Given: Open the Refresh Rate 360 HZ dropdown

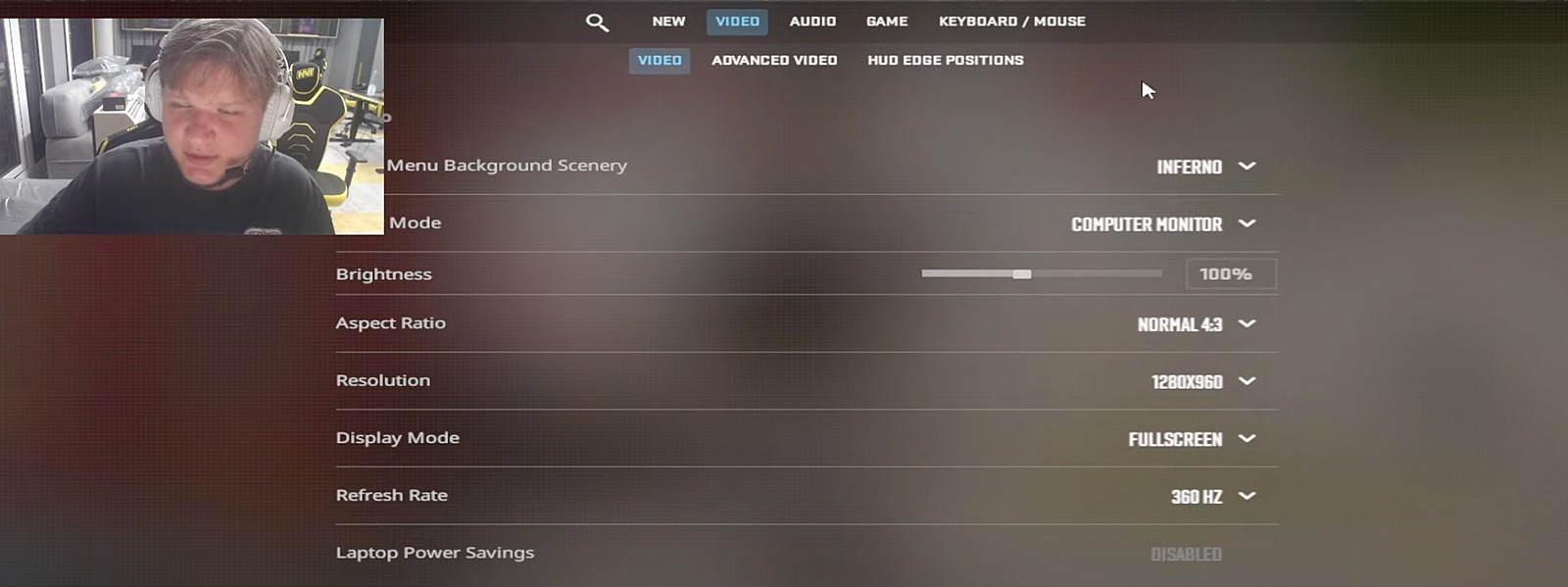Looking at the screenshot, I should pyautogui.click(x=1213, y=497).
